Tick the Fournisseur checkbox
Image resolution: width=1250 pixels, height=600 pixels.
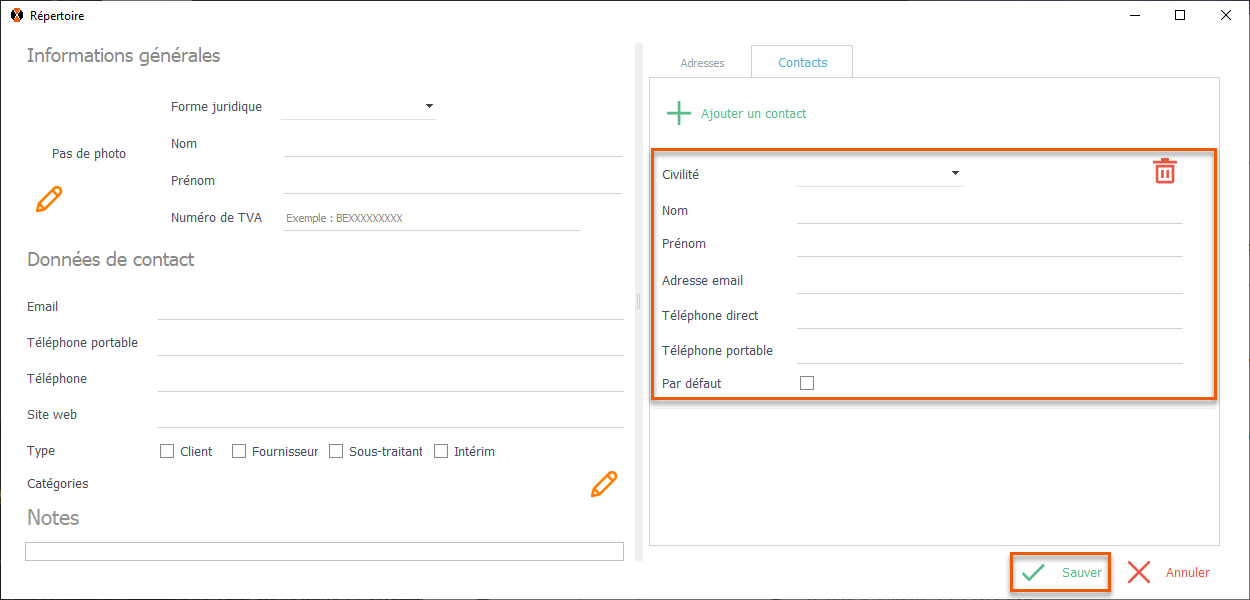coord(239,451)
